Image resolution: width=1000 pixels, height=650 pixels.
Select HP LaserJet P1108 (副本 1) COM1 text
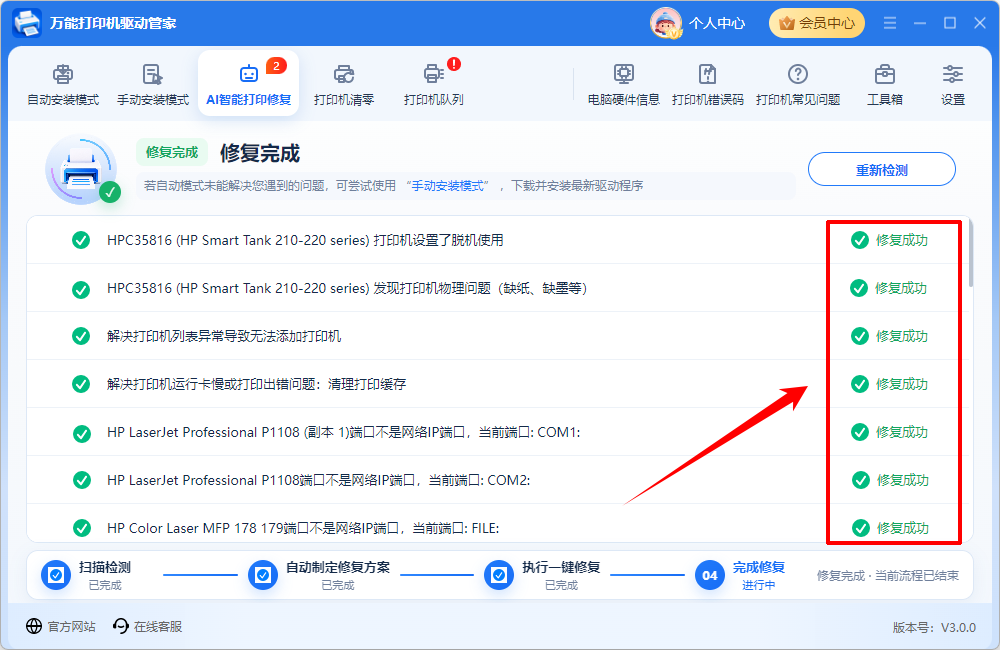344,432
